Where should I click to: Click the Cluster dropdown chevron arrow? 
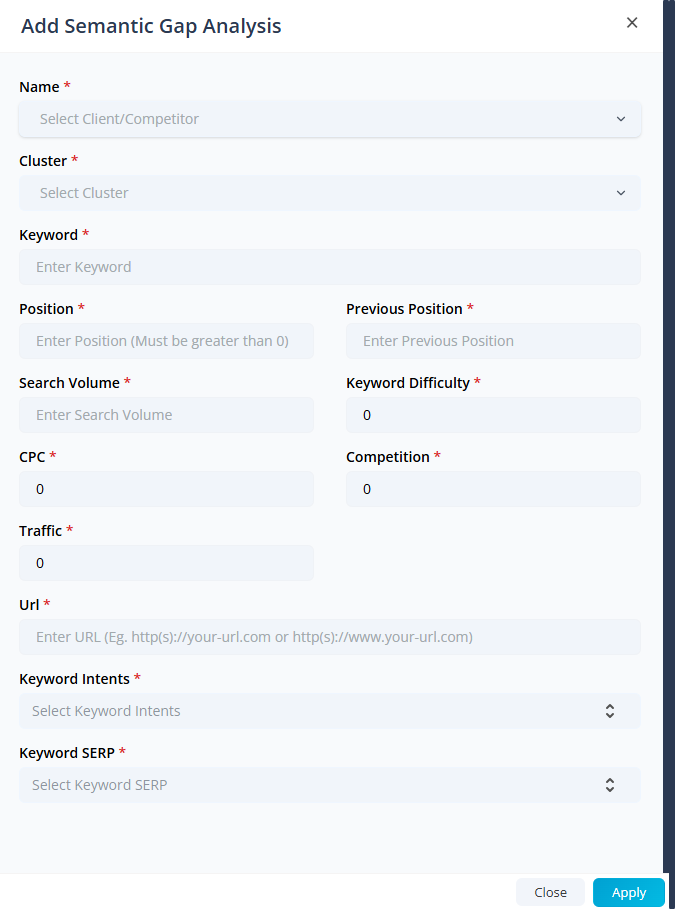click(621, 193)
